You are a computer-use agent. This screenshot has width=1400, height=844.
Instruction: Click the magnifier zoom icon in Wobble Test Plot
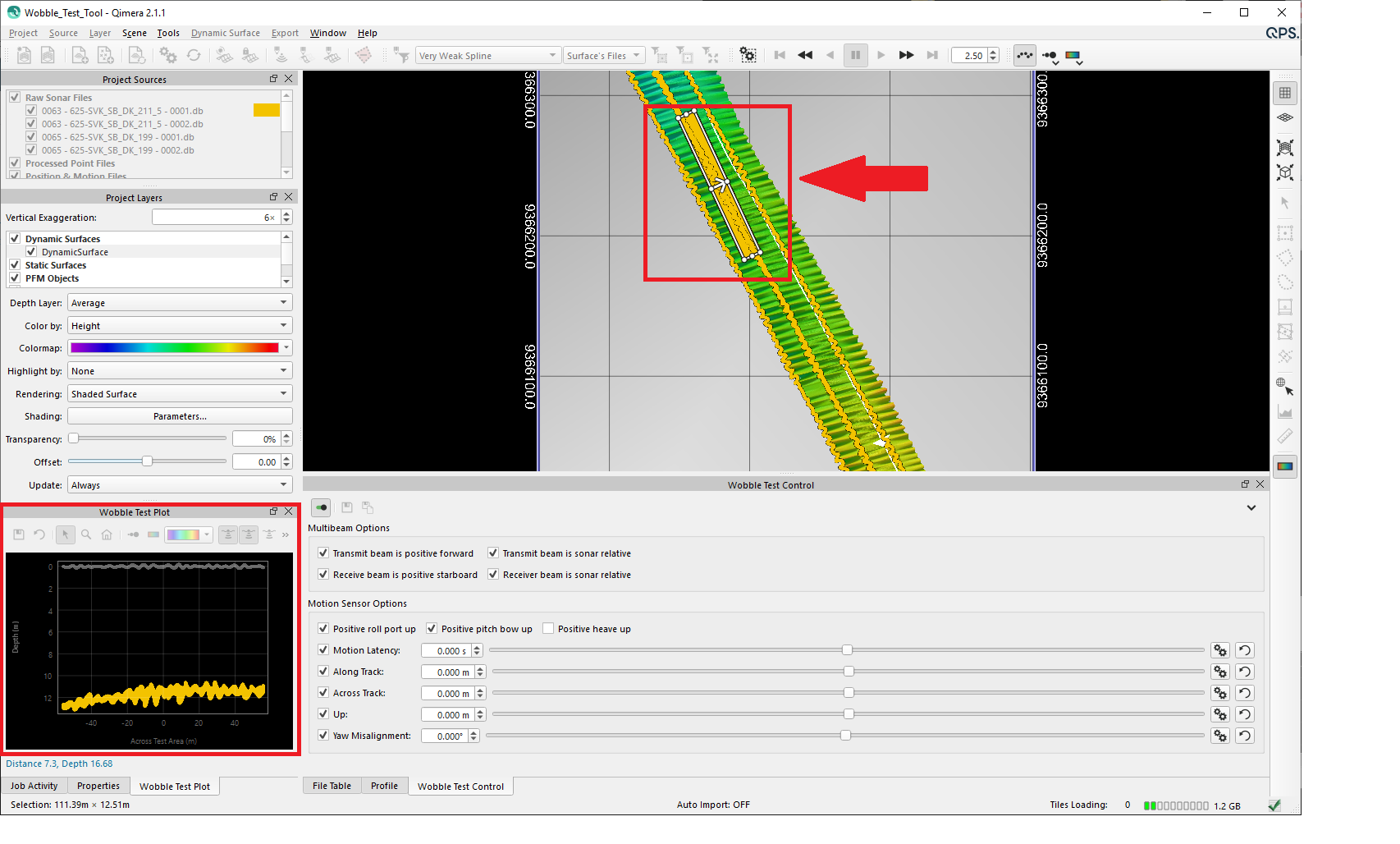point(86,534)
